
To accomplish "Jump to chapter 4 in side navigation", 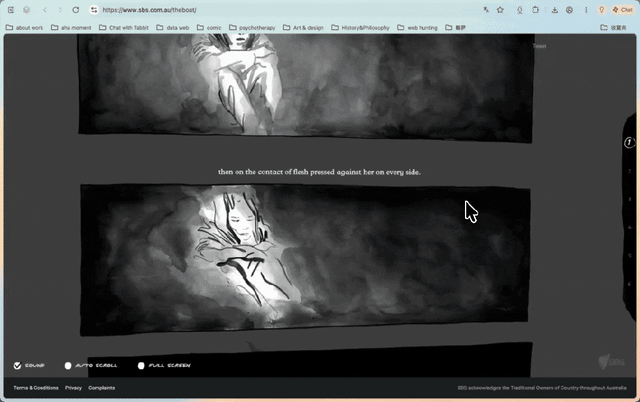I will click(630, 227).
